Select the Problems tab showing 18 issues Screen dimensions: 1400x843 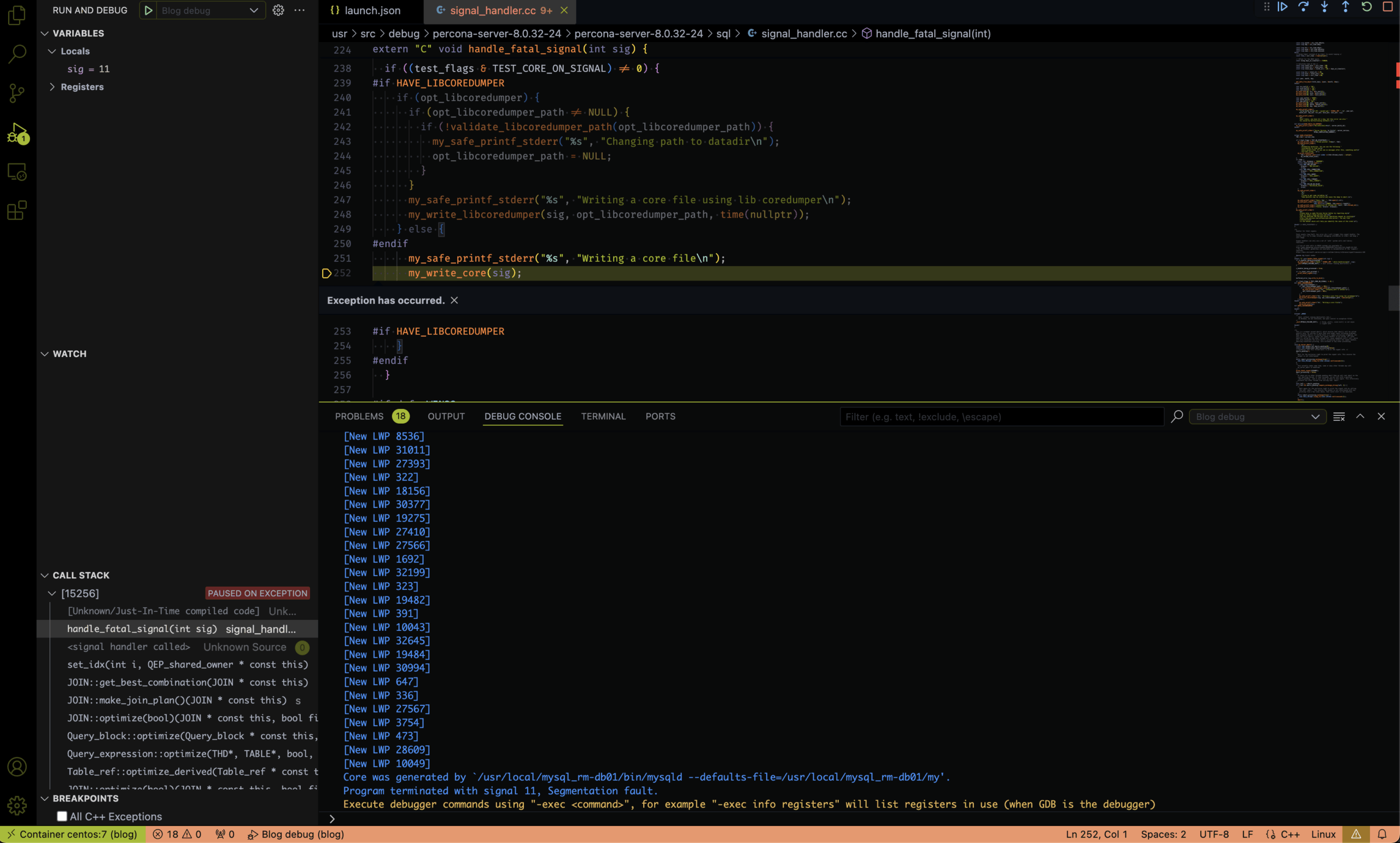pyautogui.click(x=359, y=416)
